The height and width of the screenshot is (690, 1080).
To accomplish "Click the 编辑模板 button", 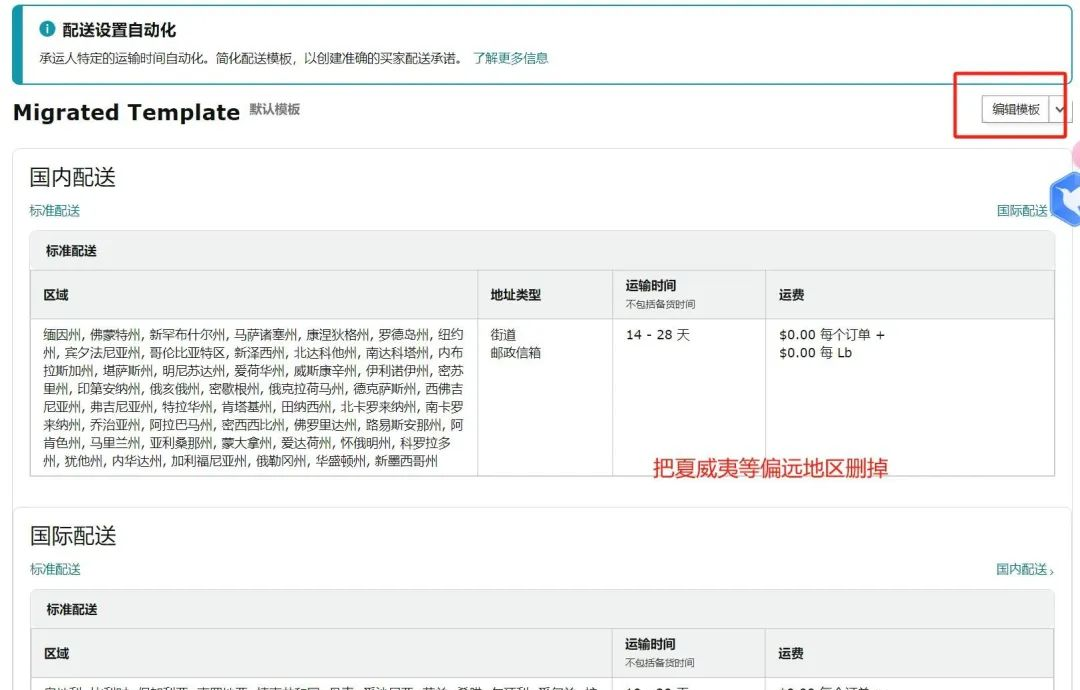I will tap(1015, 109).
